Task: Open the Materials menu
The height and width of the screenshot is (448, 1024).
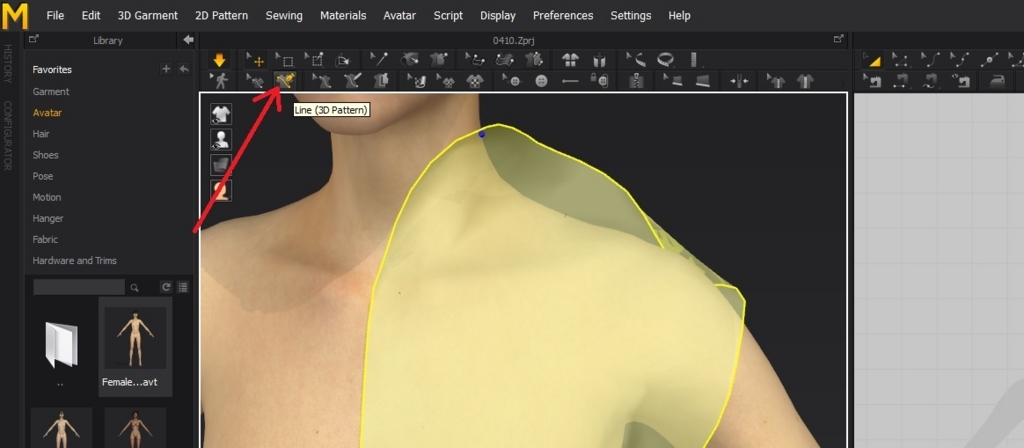Action: tap(343, 15)
